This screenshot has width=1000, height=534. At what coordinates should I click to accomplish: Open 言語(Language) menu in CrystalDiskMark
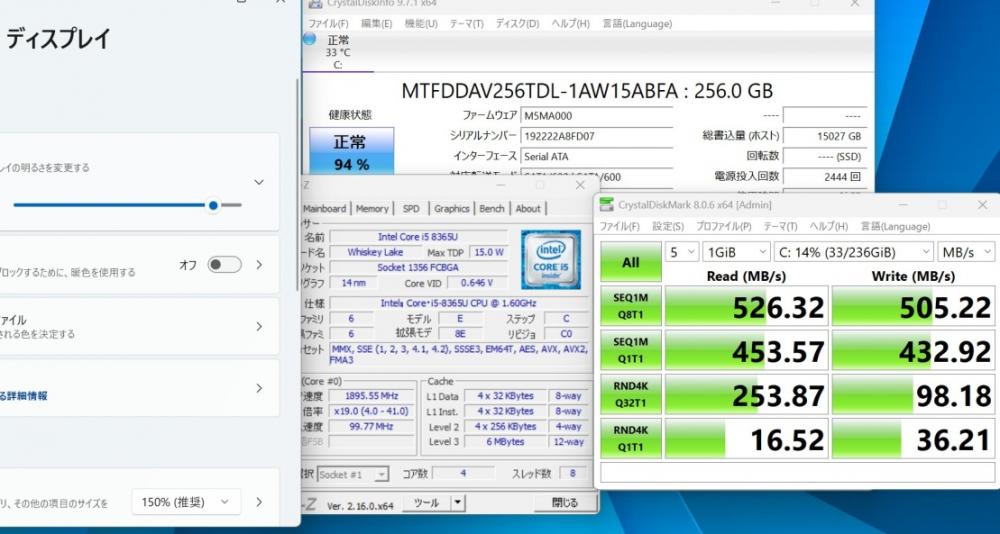(x=895, y=226)
